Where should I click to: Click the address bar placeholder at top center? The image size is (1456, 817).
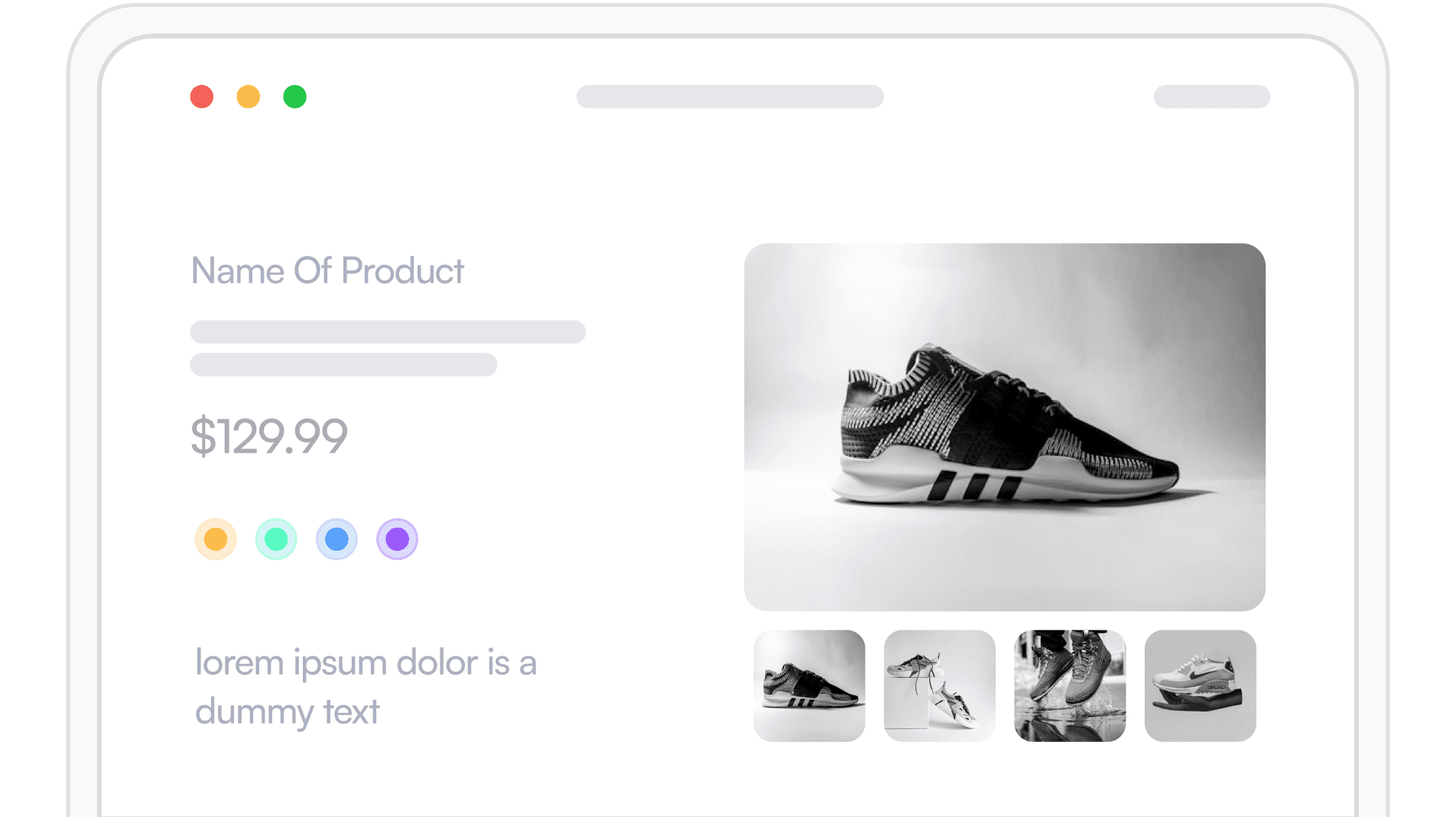pyautogui.click(x=730, y=97)
